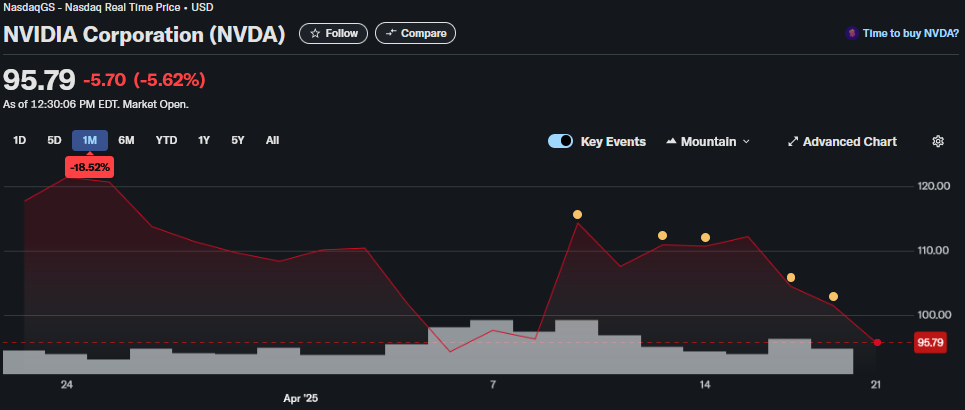Click the highest key event dot near 115
This screenshot has height=410, width=965.
click(x=577, y=214)
